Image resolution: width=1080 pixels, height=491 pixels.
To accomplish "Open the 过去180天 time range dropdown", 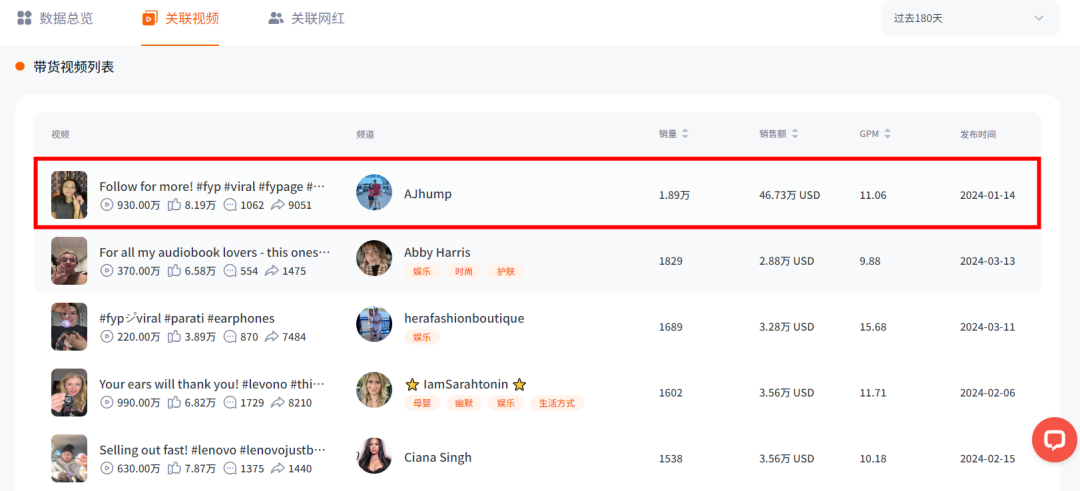I will [970, 19].
